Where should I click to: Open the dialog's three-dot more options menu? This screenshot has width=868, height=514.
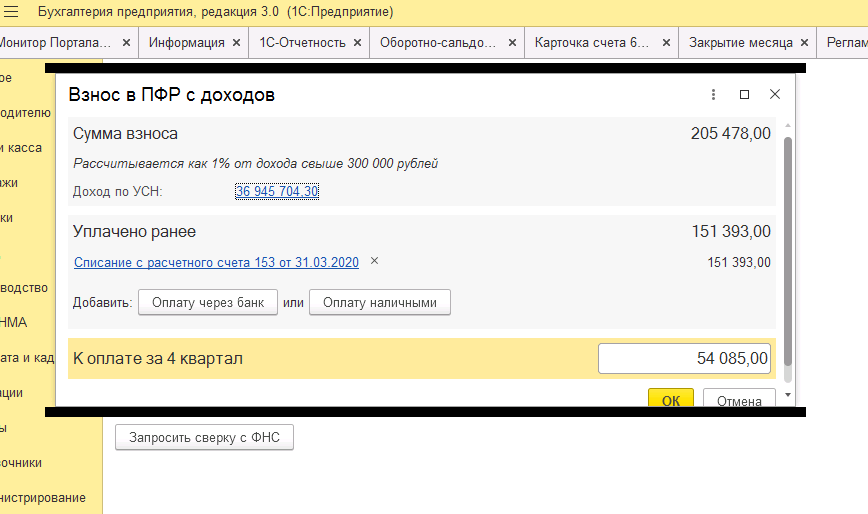pyautogui.click(x=713, y=95)
